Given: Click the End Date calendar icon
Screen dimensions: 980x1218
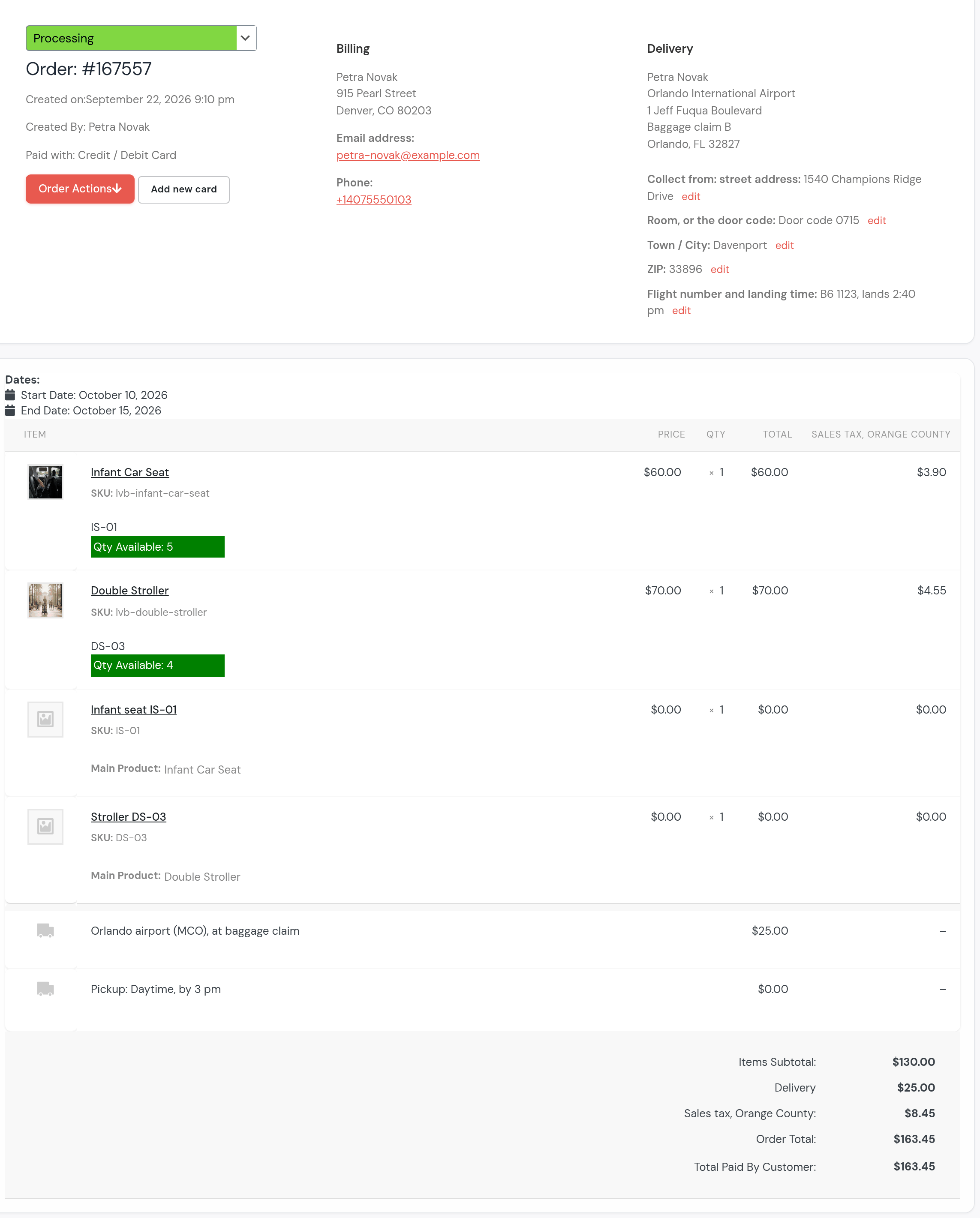Looking at the screenshot, I should [10, 411].
